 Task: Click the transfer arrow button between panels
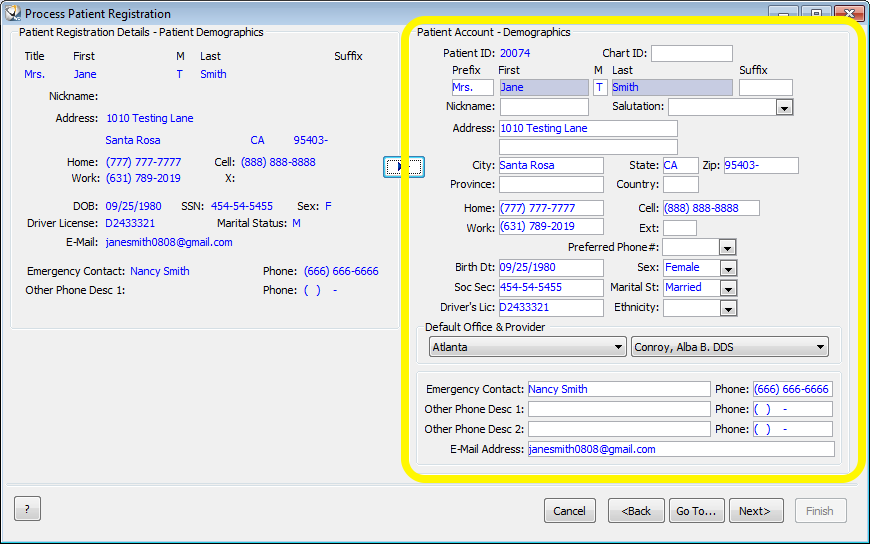click(404, 167)
